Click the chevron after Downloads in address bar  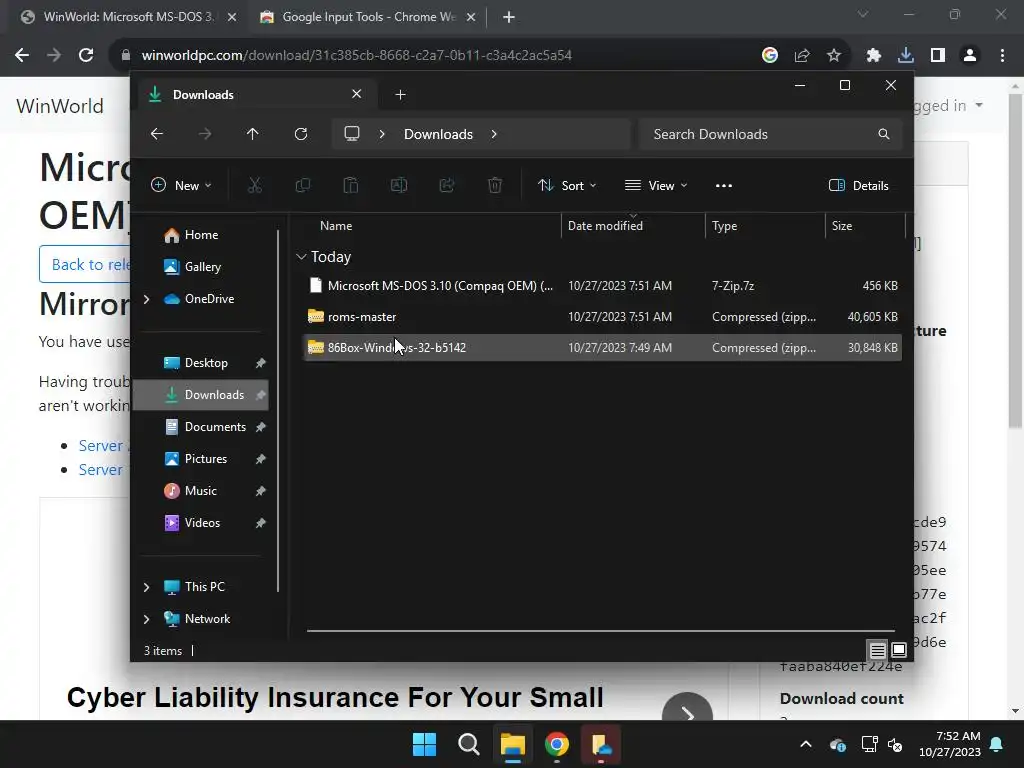point(494,134)
